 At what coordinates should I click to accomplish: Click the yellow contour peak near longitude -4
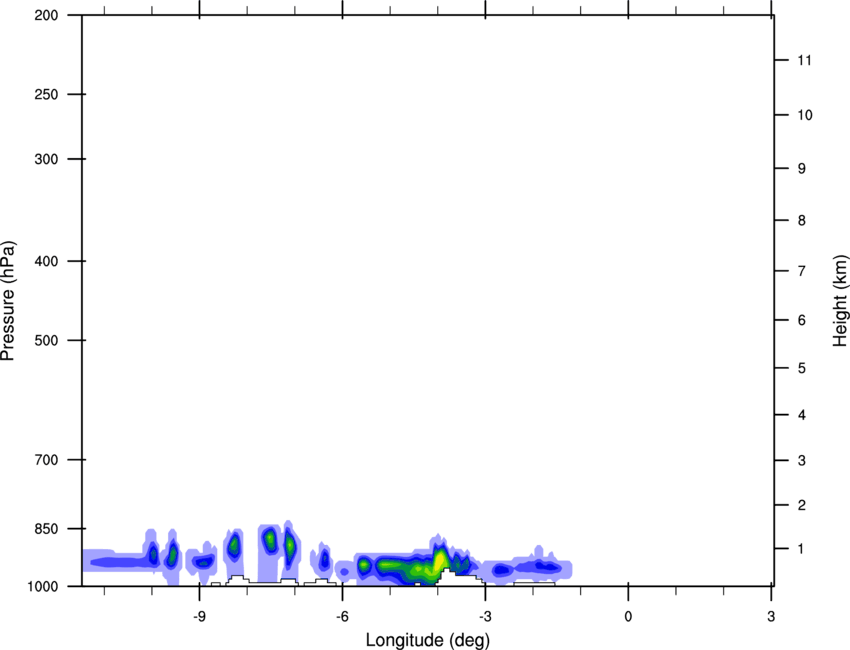coord(440,561)
